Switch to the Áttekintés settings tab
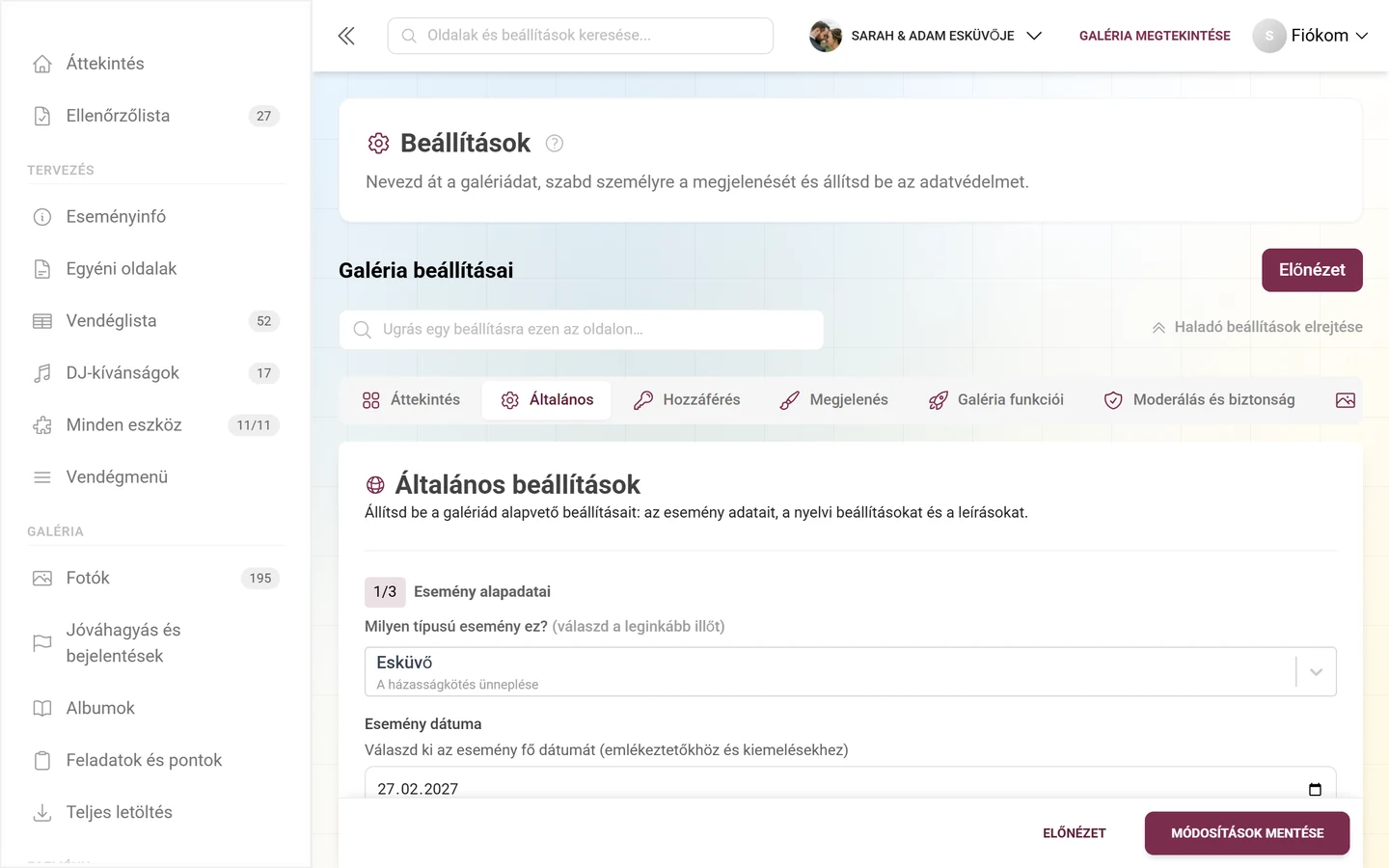 tap(411, 400)
